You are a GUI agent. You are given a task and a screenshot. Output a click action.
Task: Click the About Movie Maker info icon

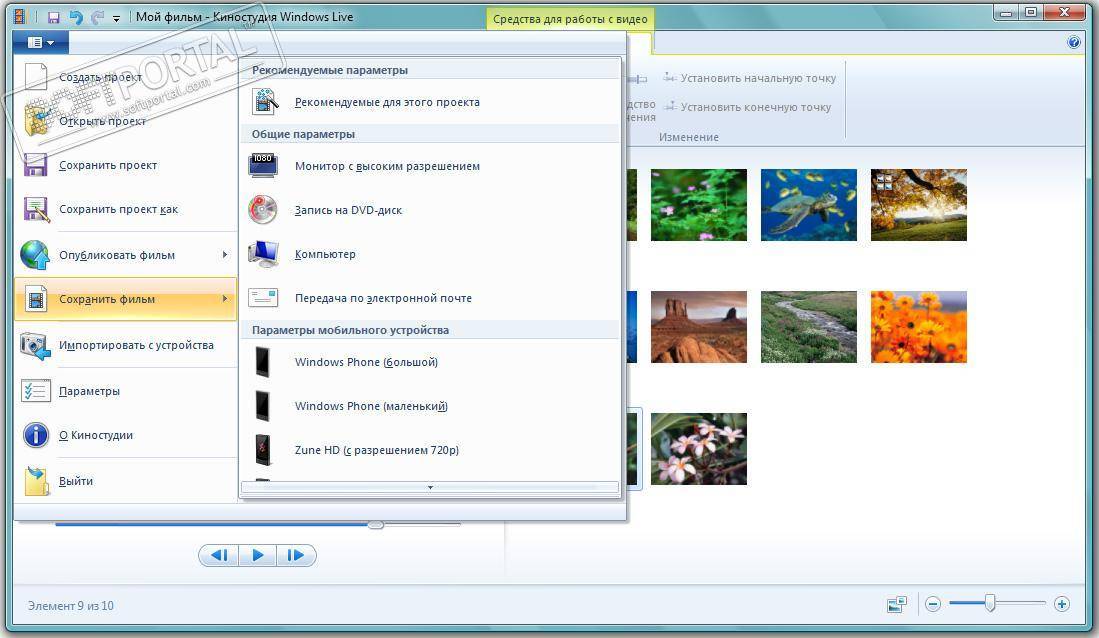pyautogui.click(x=35, y=435)
